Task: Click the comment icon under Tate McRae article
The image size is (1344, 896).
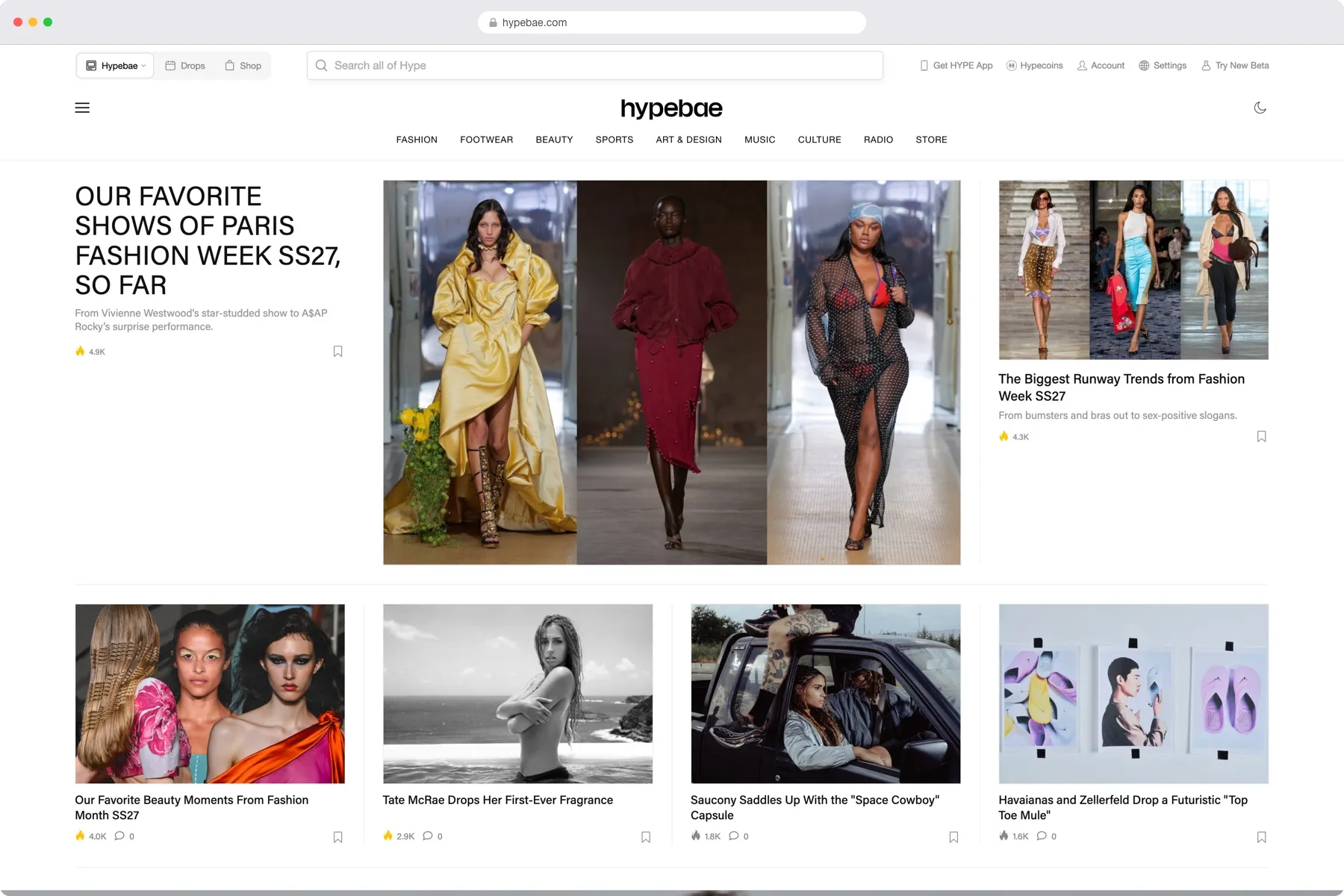Action: 427,836
